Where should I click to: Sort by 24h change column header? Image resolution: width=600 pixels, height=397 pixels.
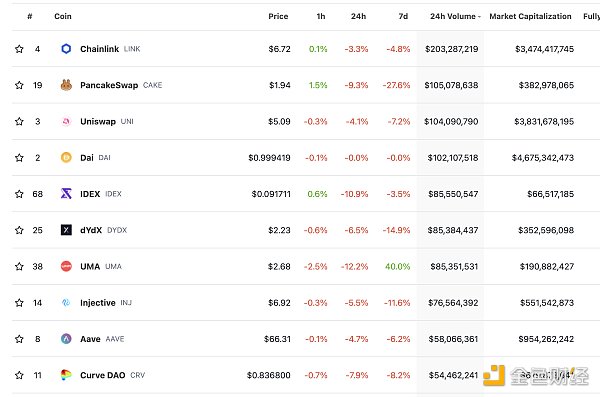point(359,16)
